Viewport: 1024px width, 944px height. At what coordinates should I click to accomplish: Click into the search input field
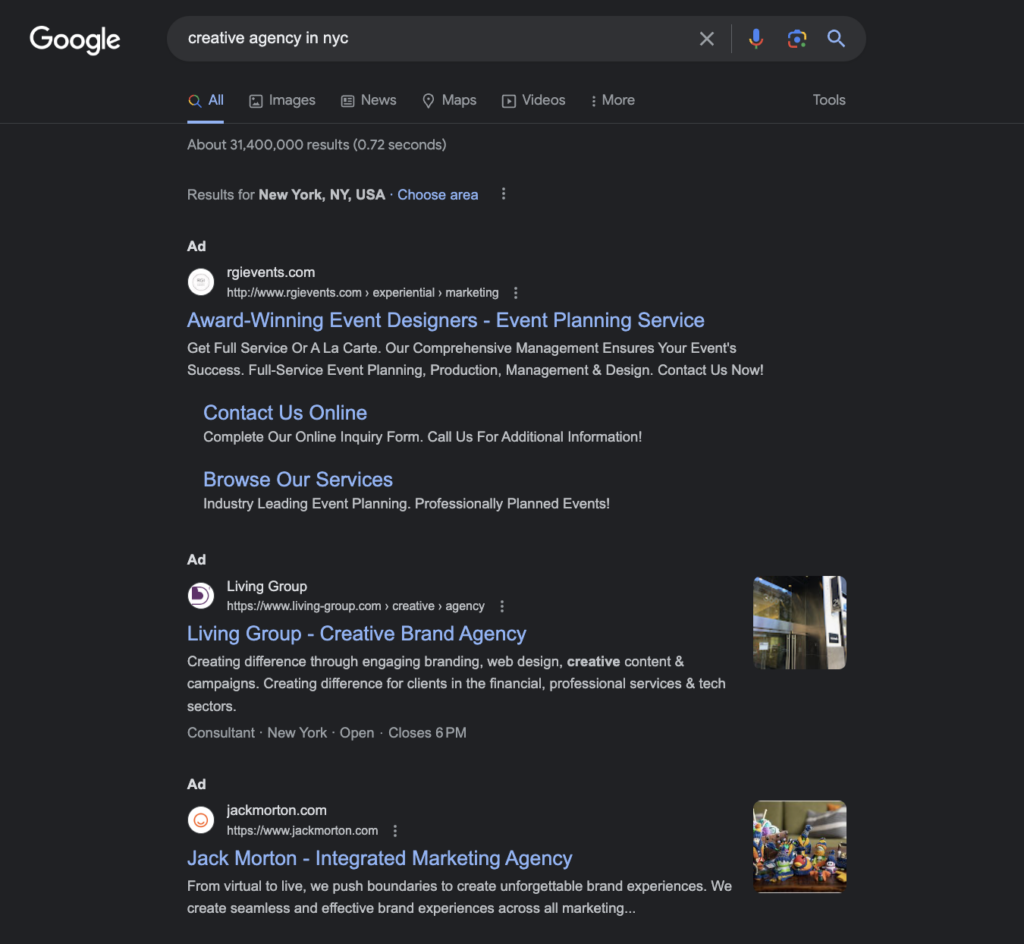[430, 39]
